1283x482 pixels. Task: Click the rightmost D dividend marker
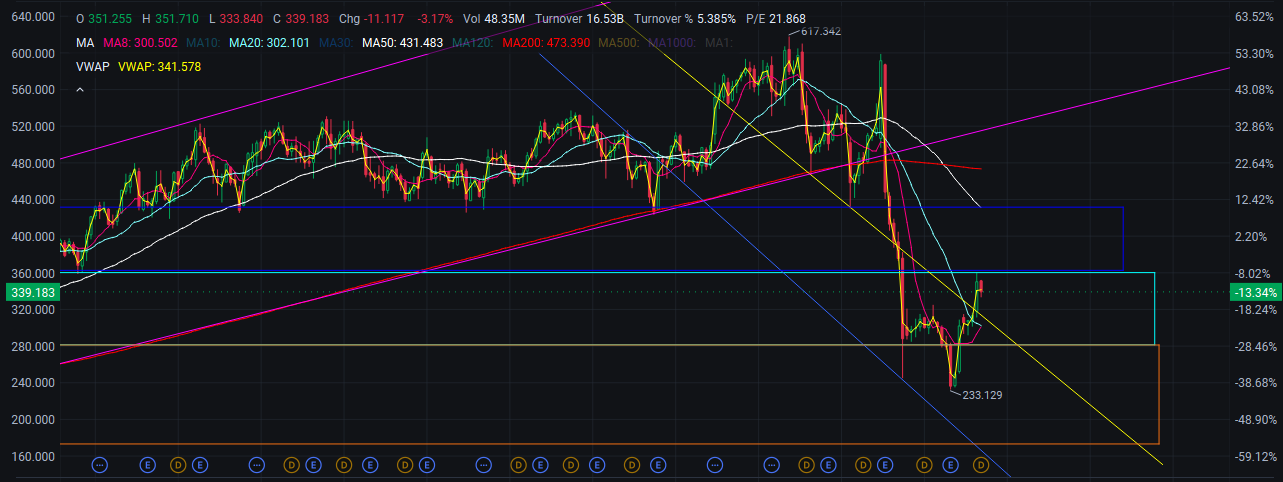coord(981,465)
